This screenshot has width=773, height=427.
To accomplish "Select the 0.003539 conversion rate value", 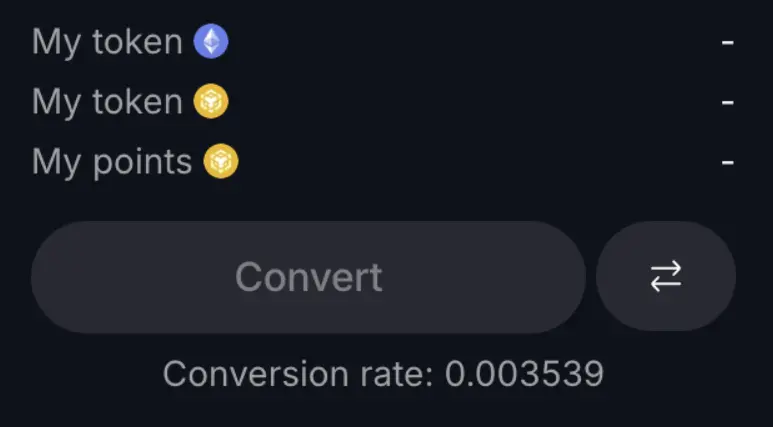I will click(x=524, y=374).
